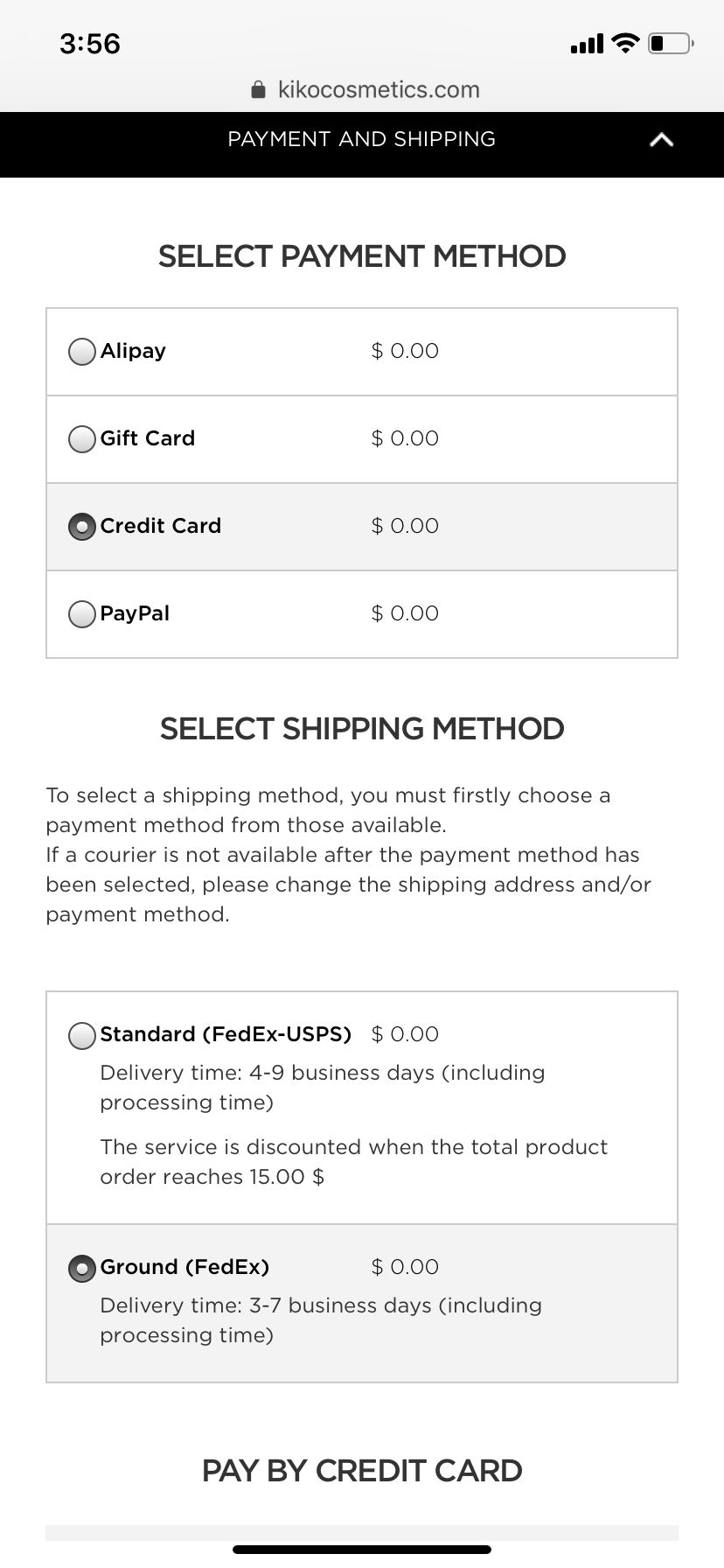
Task: Select the PayPal radio button
Action: pyautogui.click(x=82, y=614)
